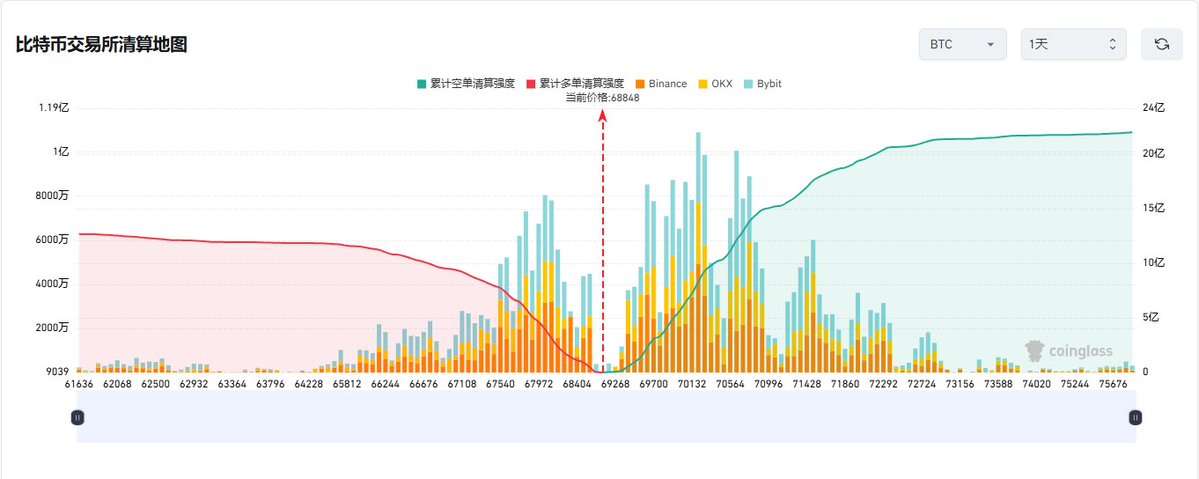Click x-axis label 66676
This screenshot has width=1199, height=479.
pos(424,383)
